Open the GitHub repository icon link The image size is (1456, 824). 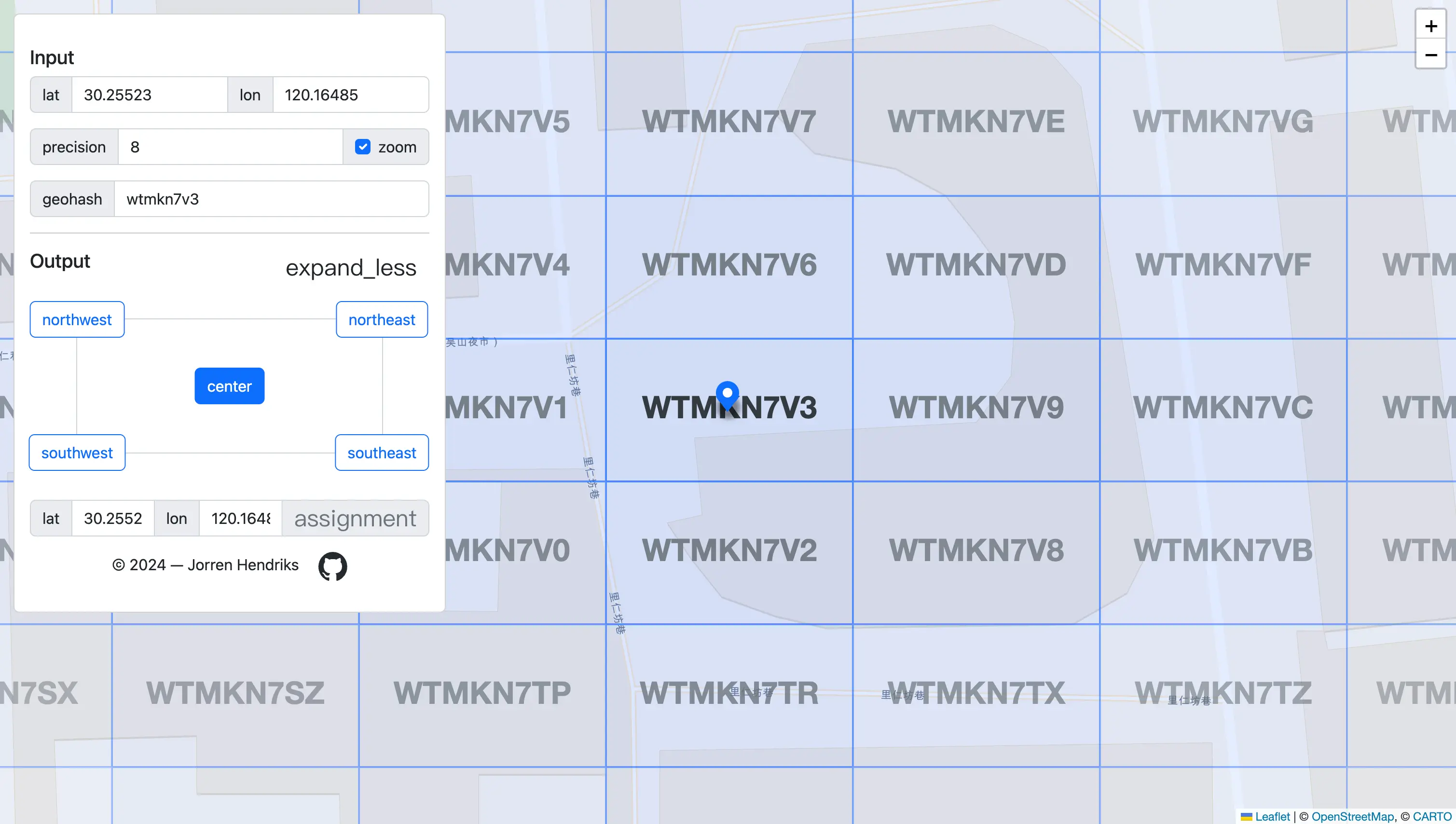[332, 566]
